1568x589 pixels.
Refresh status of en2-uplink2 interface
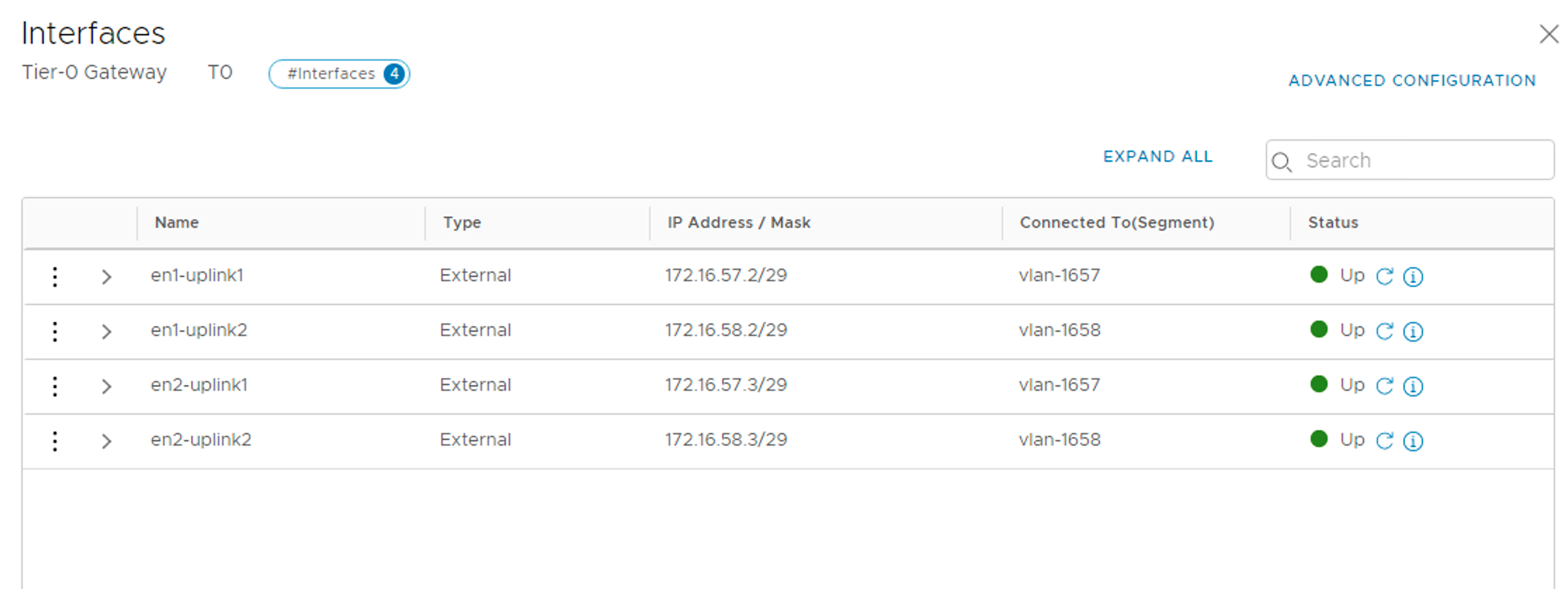(1384, 441)
